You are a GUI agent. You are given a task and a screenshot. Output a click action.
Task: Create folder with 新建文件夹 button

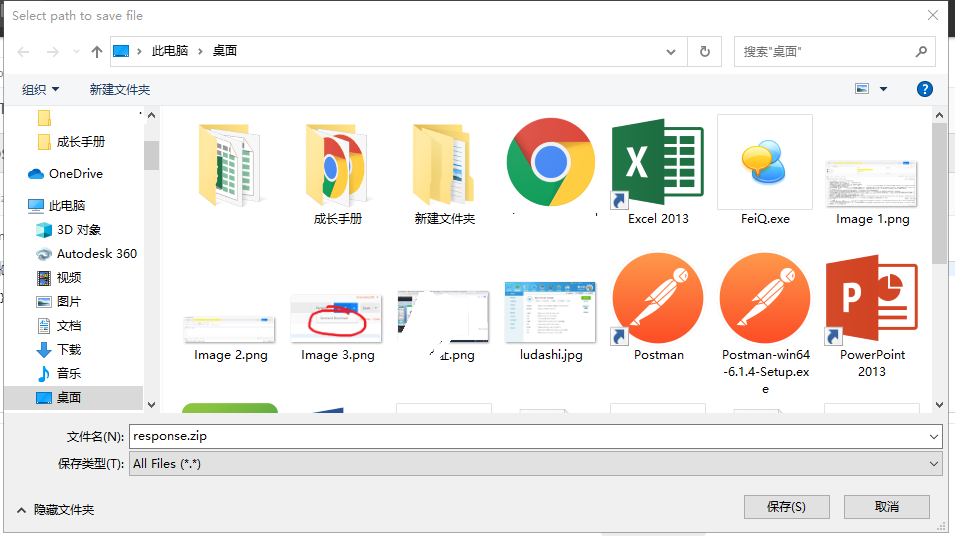click(x=119, y=89)
